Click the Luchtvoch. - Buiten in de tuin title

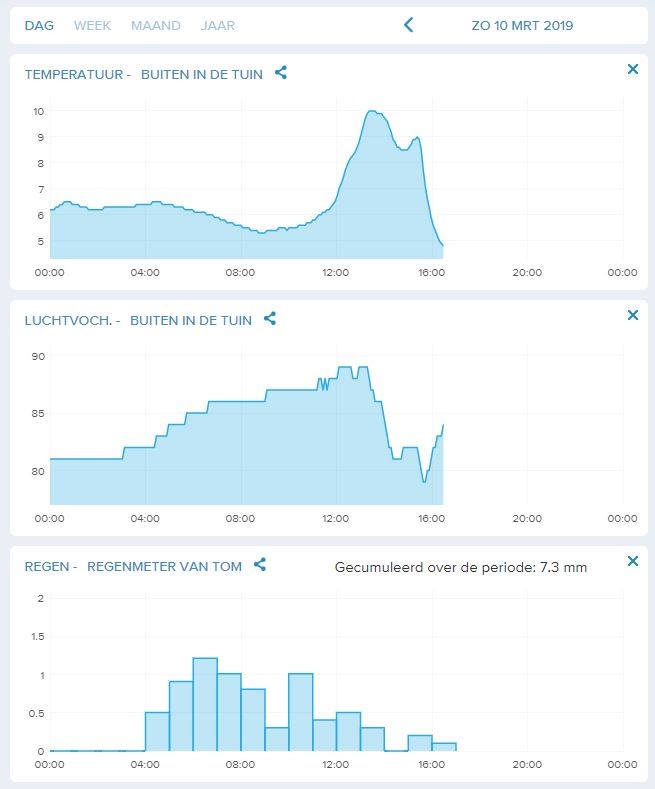pos(138,321)
